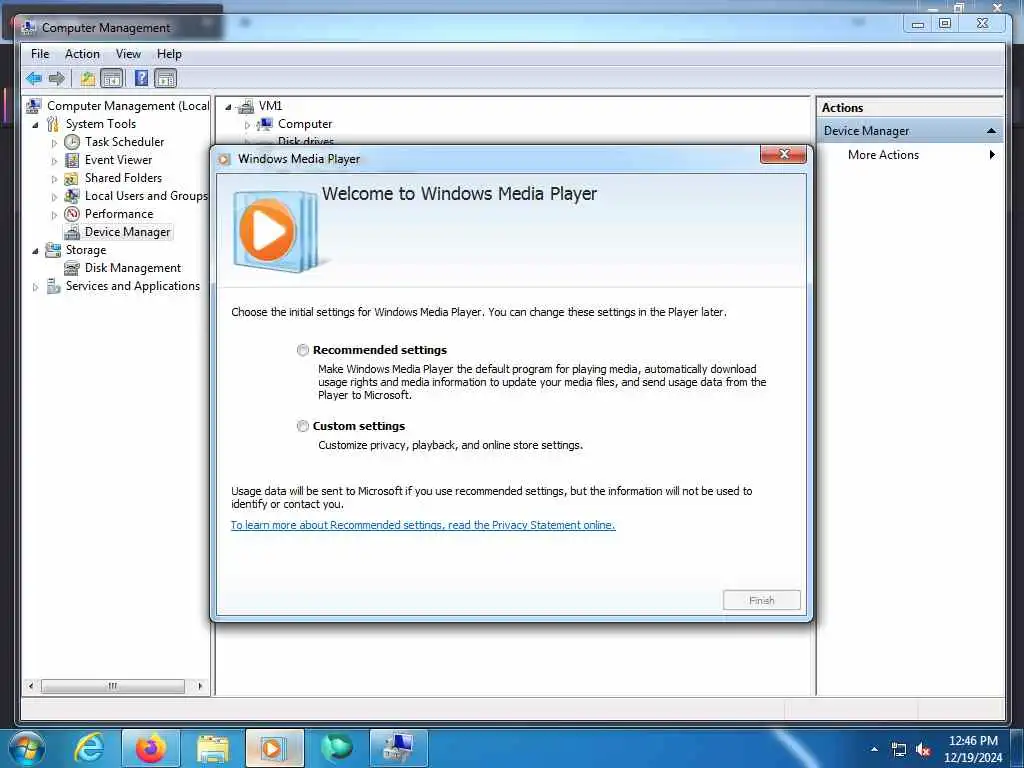Viewport: 1024px width, 768px height.
Task: Click the Services and Applications icon
Action: pyautogui.click(x=54, y=286)
